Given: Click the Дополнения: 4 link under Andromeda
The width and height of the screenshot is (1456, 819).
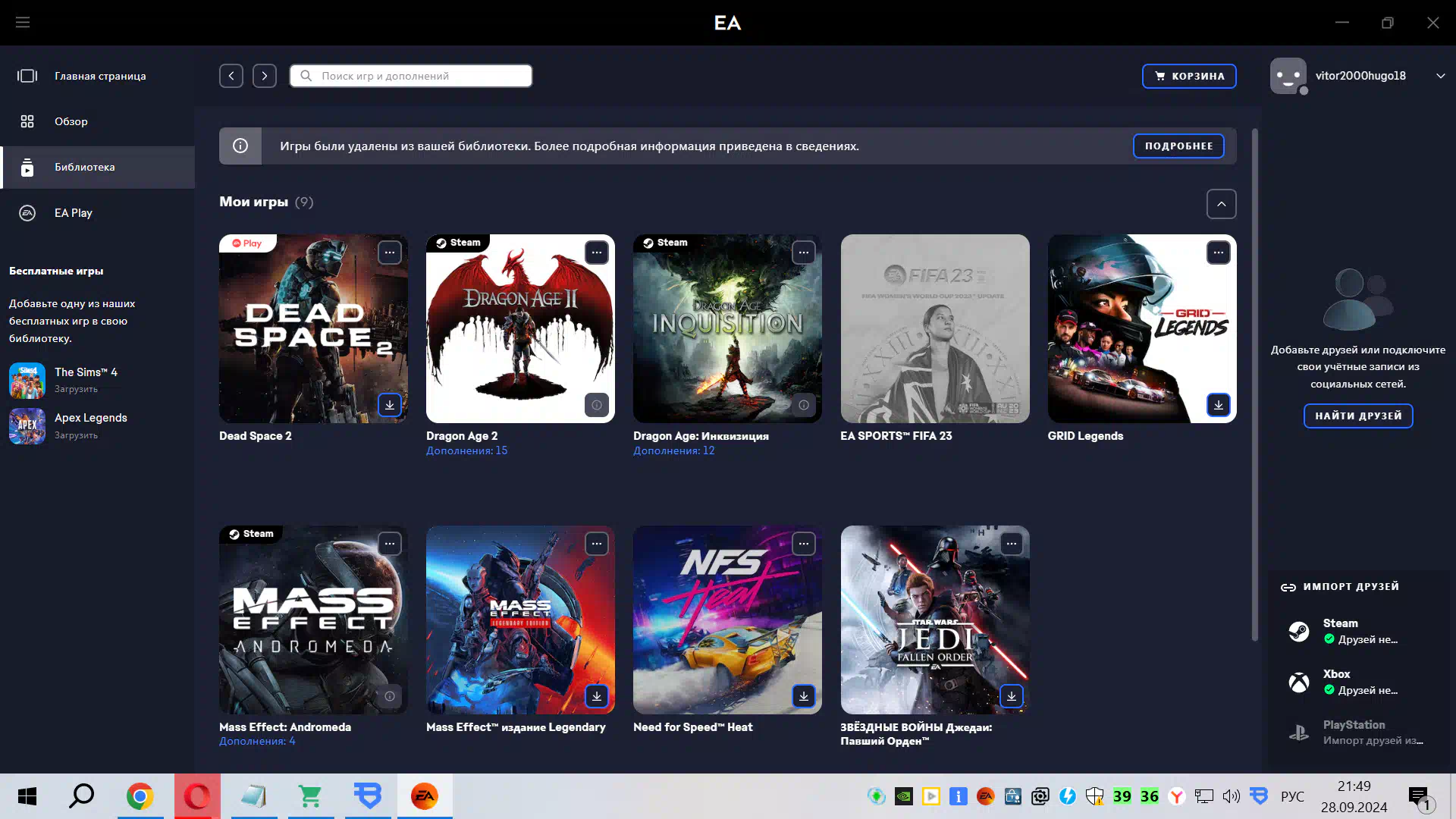Looking at the screenshot, I should pos(257,741).
